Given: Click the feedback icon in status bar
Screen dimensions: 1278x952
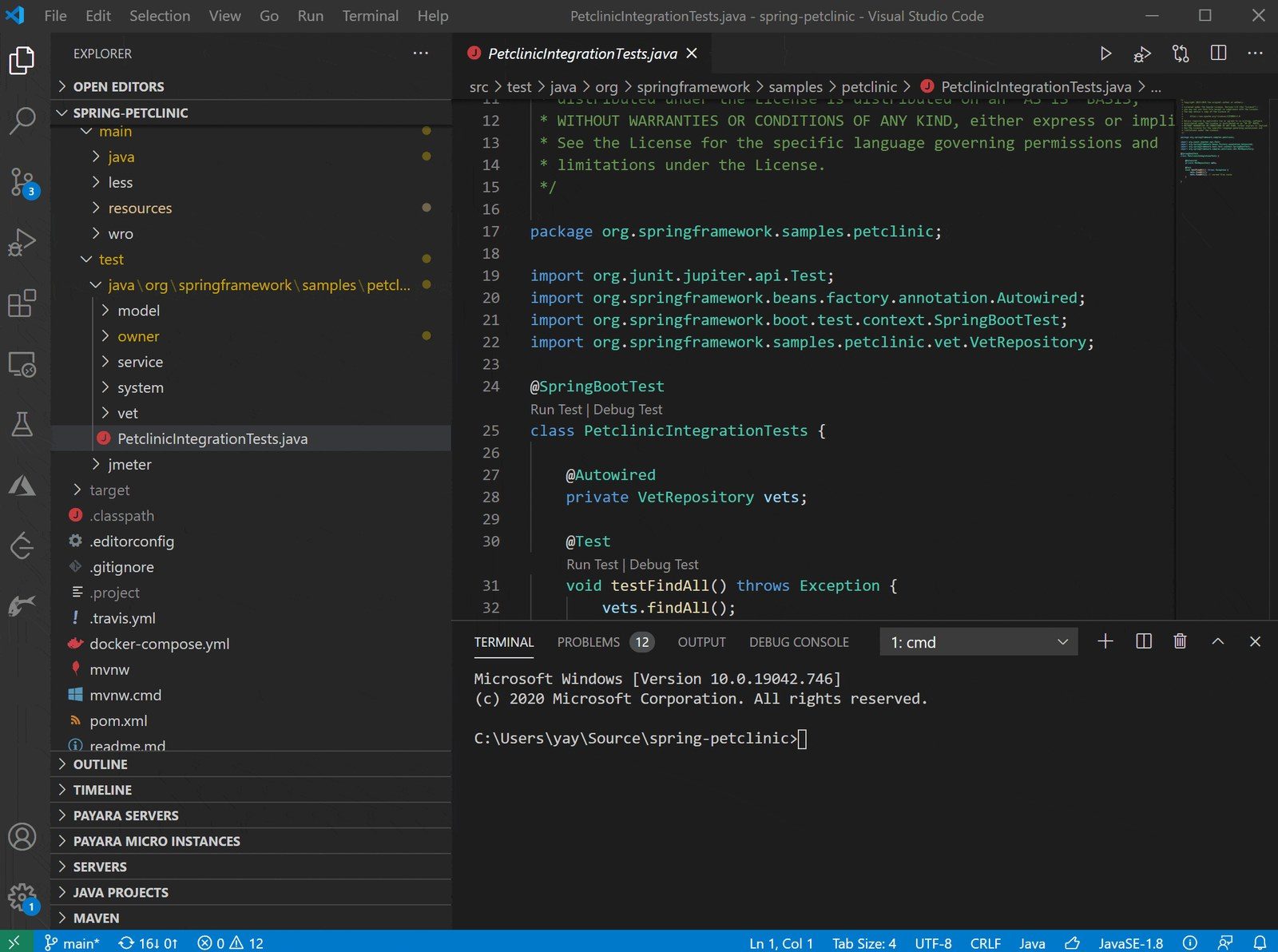Looking at the screenshot, I should [x=1224, y=942].
